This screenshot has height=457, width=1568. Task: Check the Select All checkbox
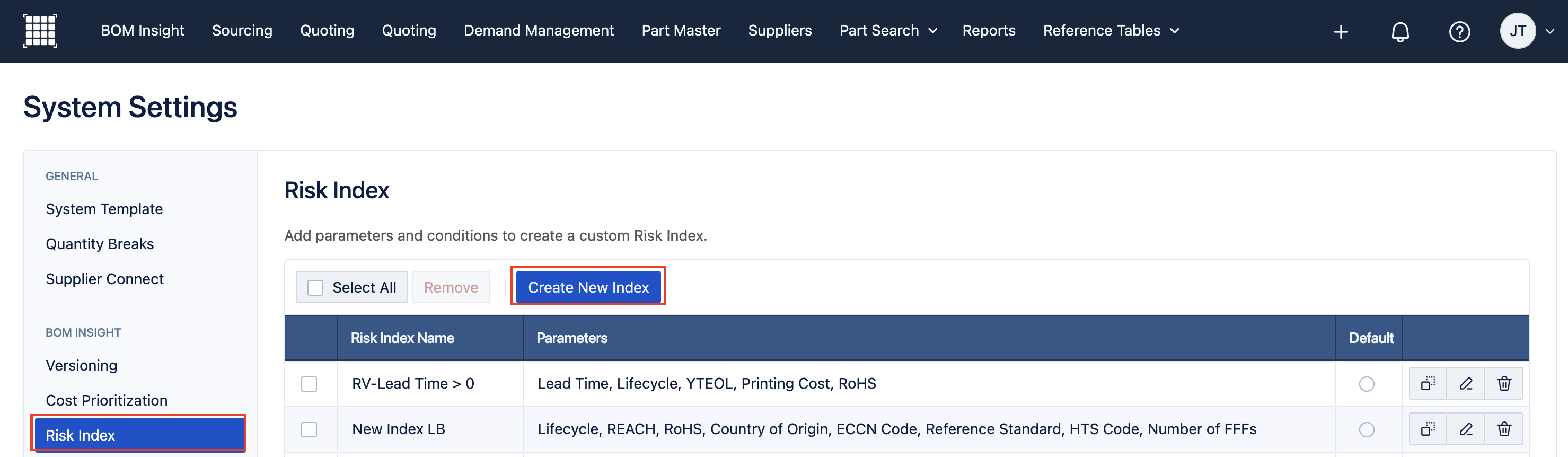315,287
